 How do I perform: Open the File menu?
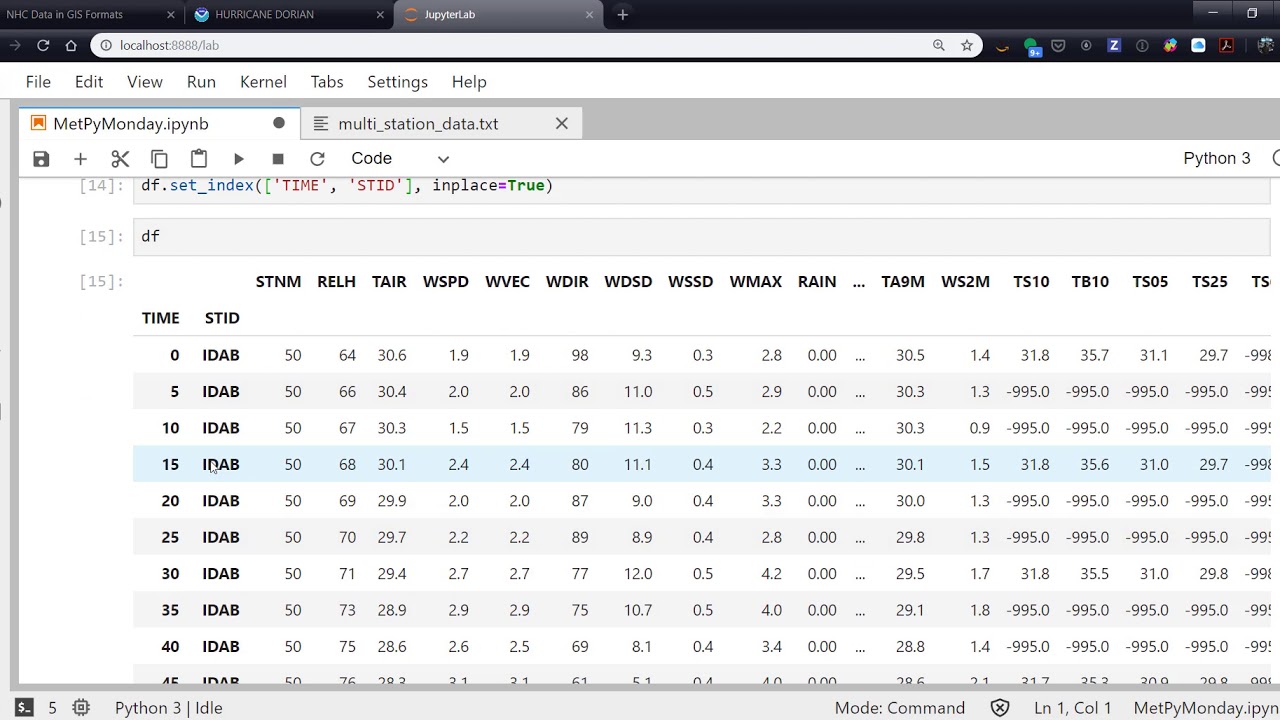pyautogui.click(x=38, y=82)
